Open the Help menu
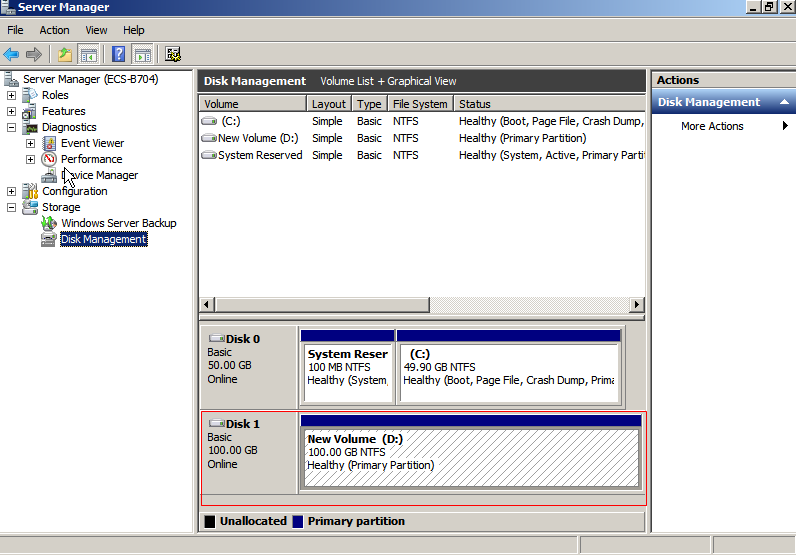This screenshot has height=556, width=796. pyautogui.click(x=134, y=30)
